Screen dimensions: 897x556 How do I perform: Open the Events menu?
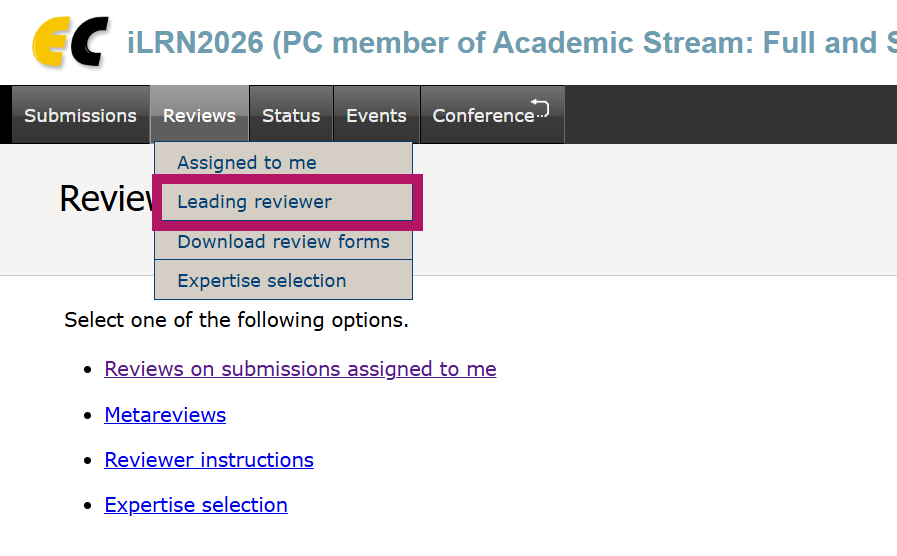pos(376,116)
